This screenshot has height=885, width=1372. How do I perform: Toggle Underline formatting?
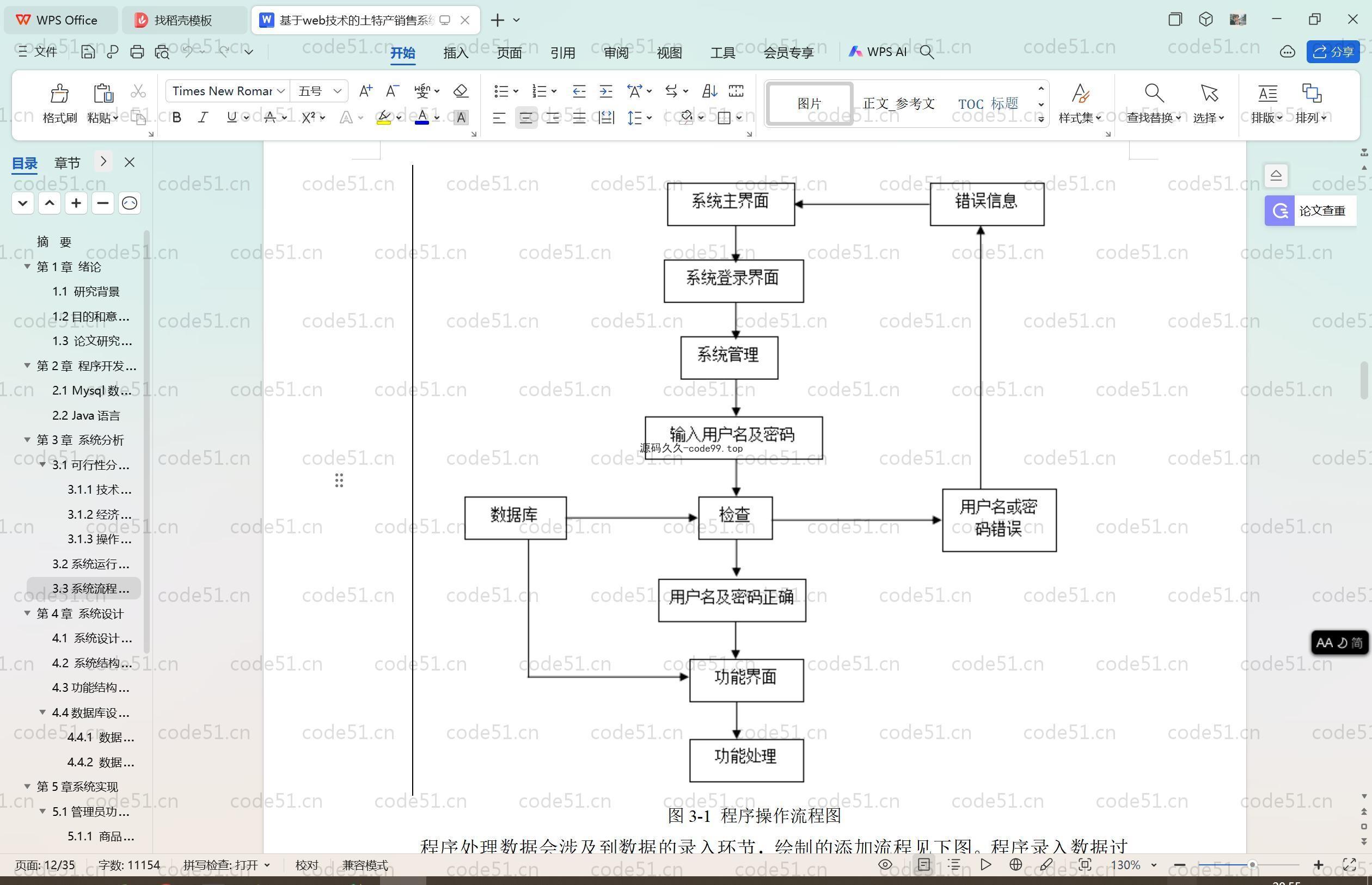pos(231,118)
